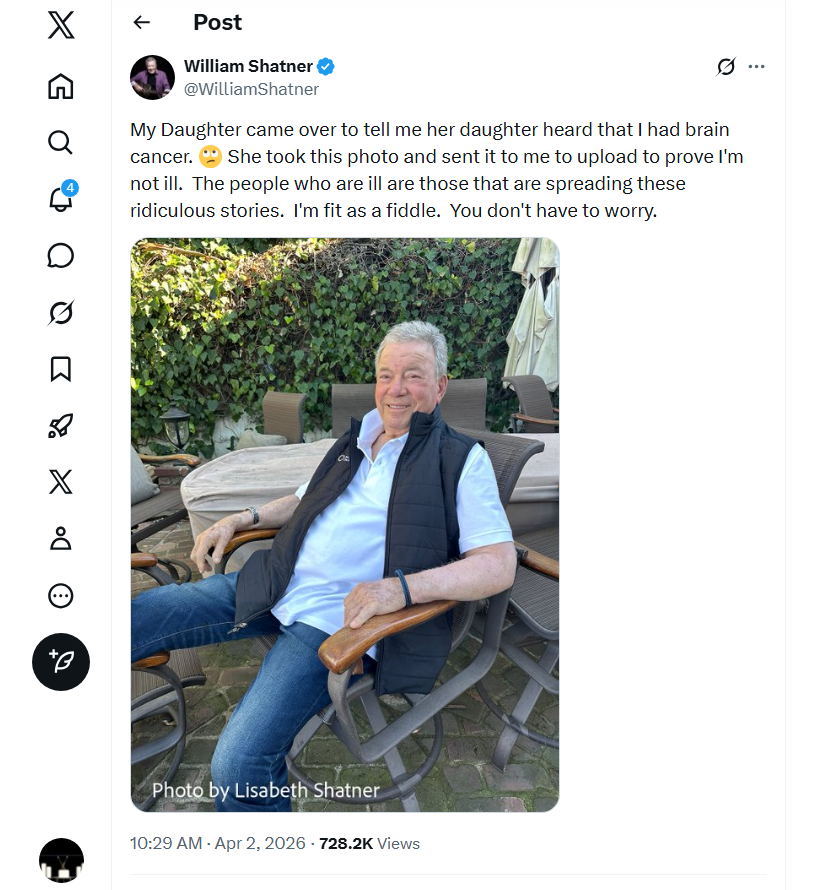Click the @WilliamShatner handle
817x890 pixels.
(x=251, y=89)
